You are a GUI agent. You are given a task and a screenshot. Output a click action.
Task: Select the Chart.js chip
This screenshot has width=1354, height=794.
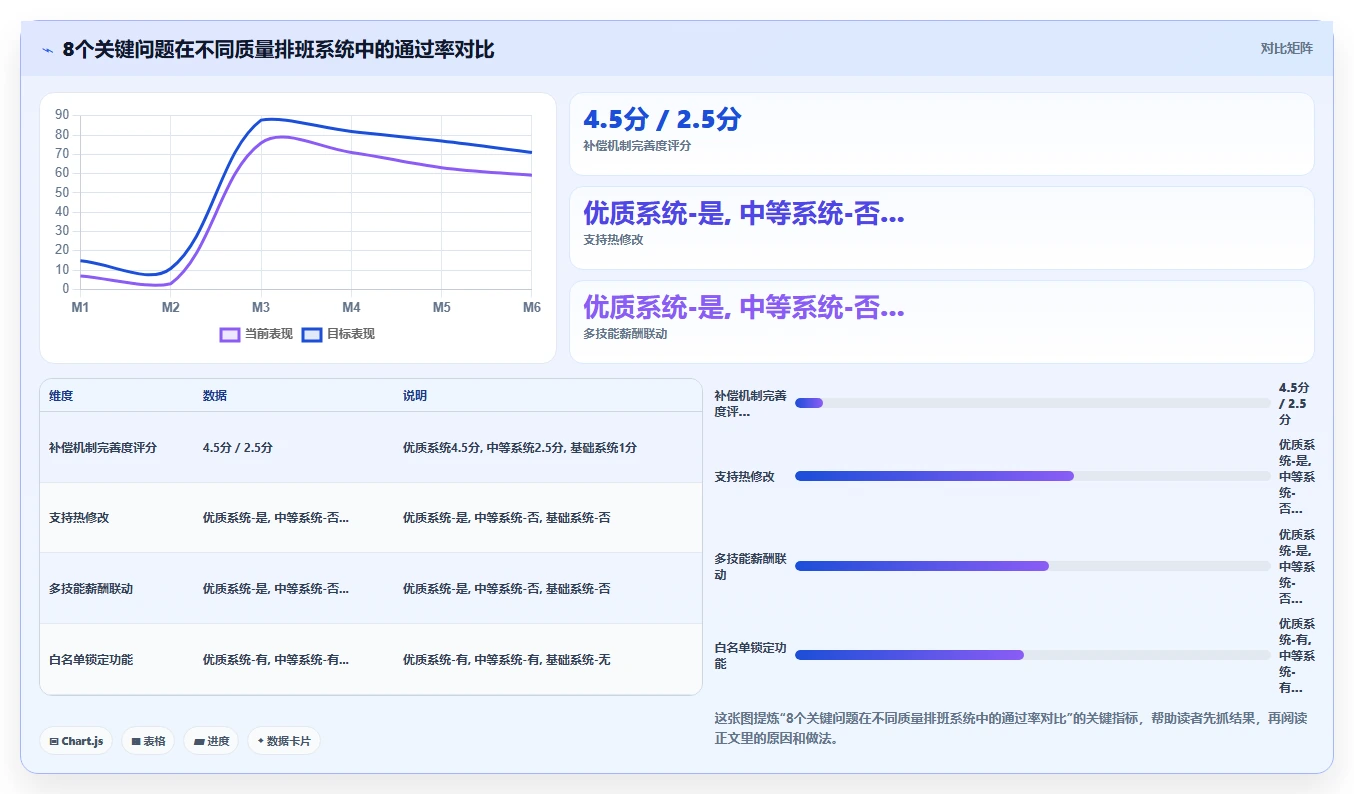[x=76, y=741]
